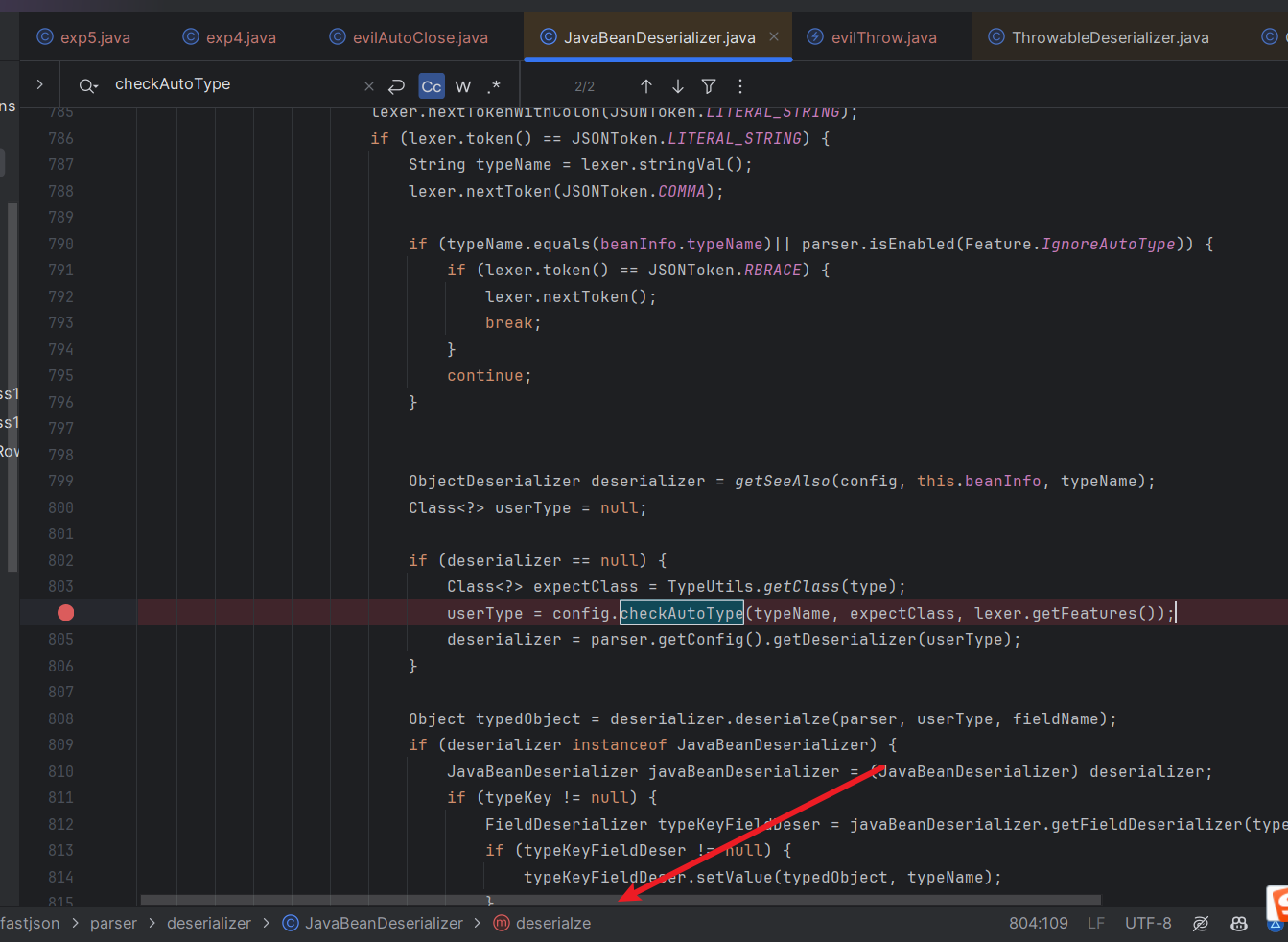Viewport: 1288px width, 942px height.
Task: Switch to the exp4.java tab
Action: point(229,37)
